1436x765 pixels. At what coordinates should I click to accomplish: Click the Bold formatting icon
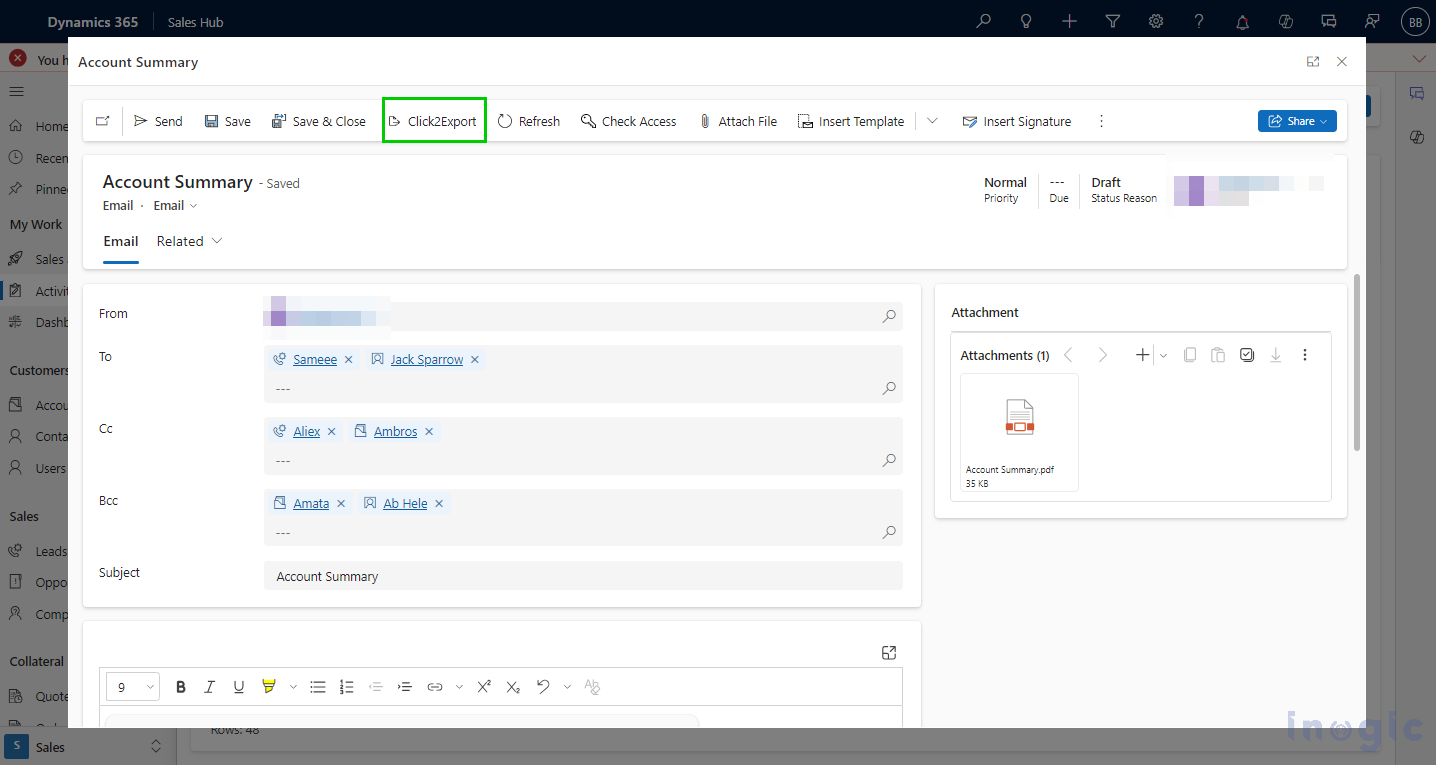pos(181,687)
